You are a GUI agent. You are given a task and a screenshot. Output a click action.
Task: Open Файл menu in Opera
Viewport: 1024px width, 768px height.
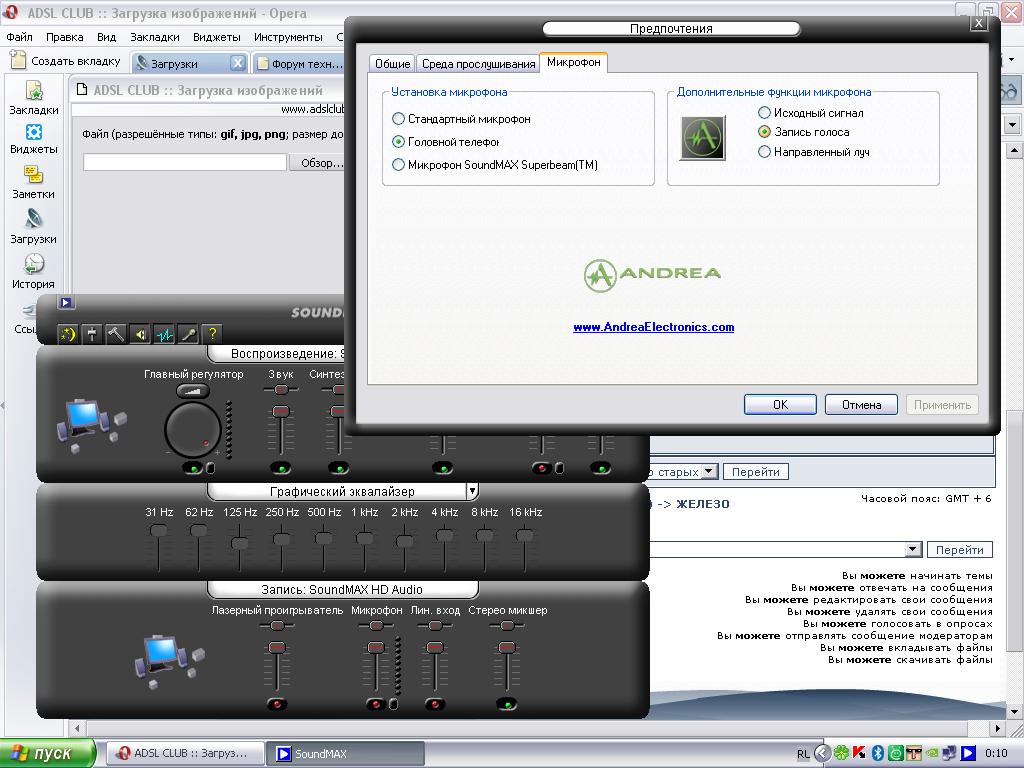[20, 37]
